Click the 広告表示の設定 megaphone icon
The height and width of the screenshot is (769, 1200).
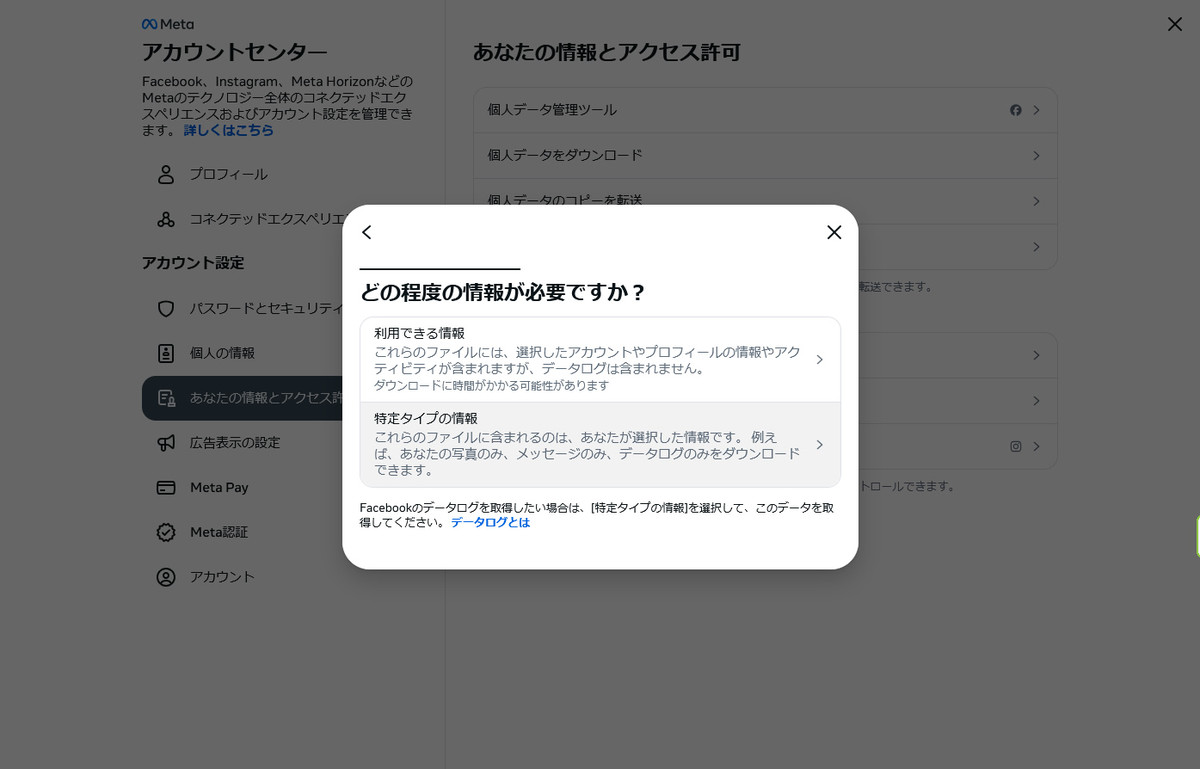click(166, 443)
